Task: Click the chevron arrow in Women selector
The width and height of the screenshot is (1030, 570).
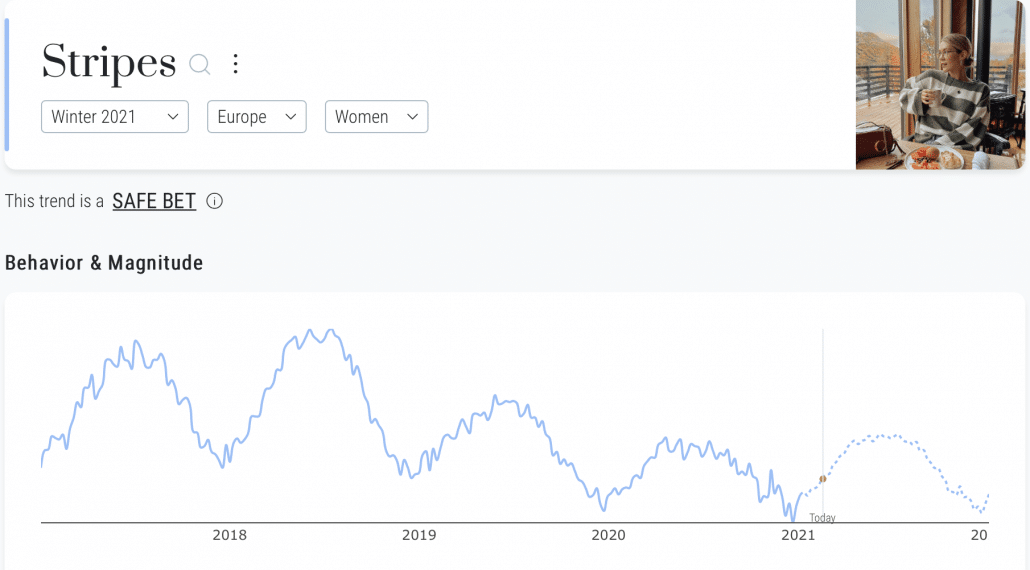Action: 412,117
